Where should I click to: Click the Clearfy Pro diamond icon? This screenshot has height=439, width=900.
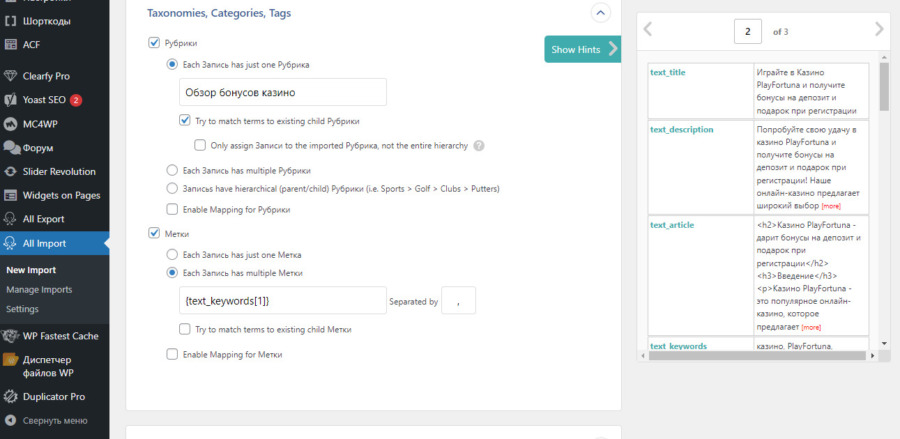pos(10,76)
